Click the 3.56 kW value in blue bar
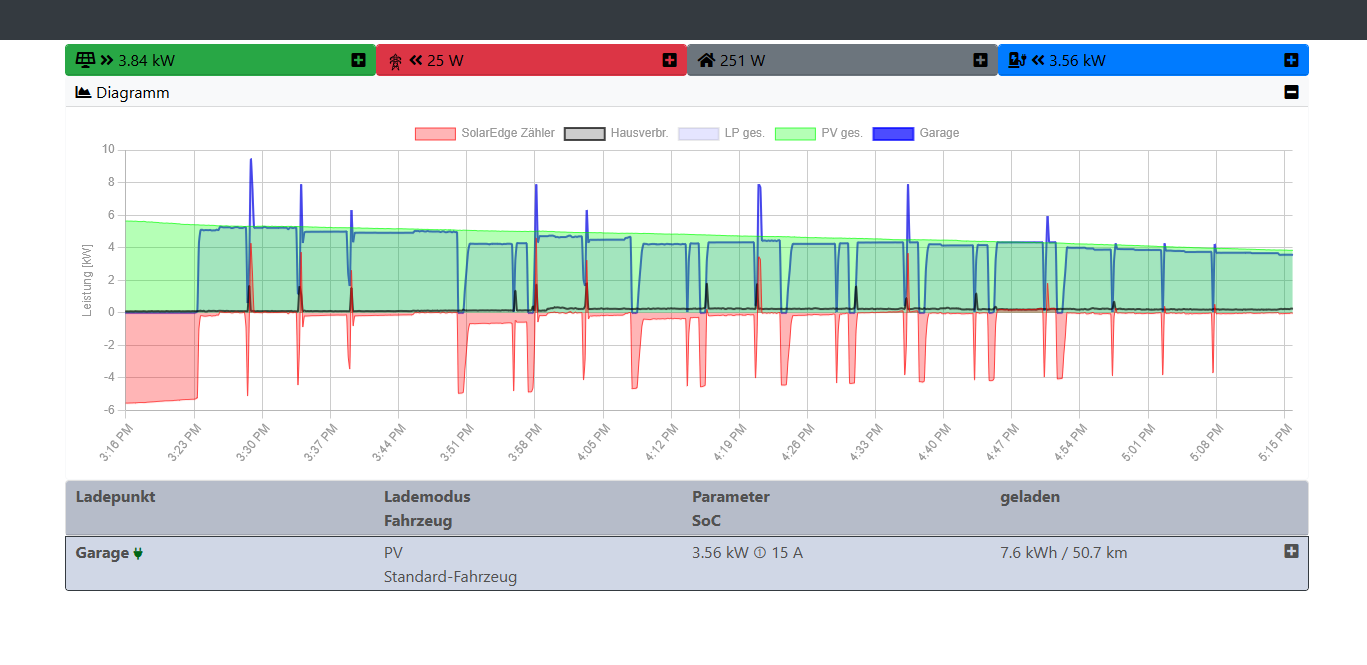The height and width of the screenshot is (665, 1367). pyautogui.click(x=1077, y=61)
